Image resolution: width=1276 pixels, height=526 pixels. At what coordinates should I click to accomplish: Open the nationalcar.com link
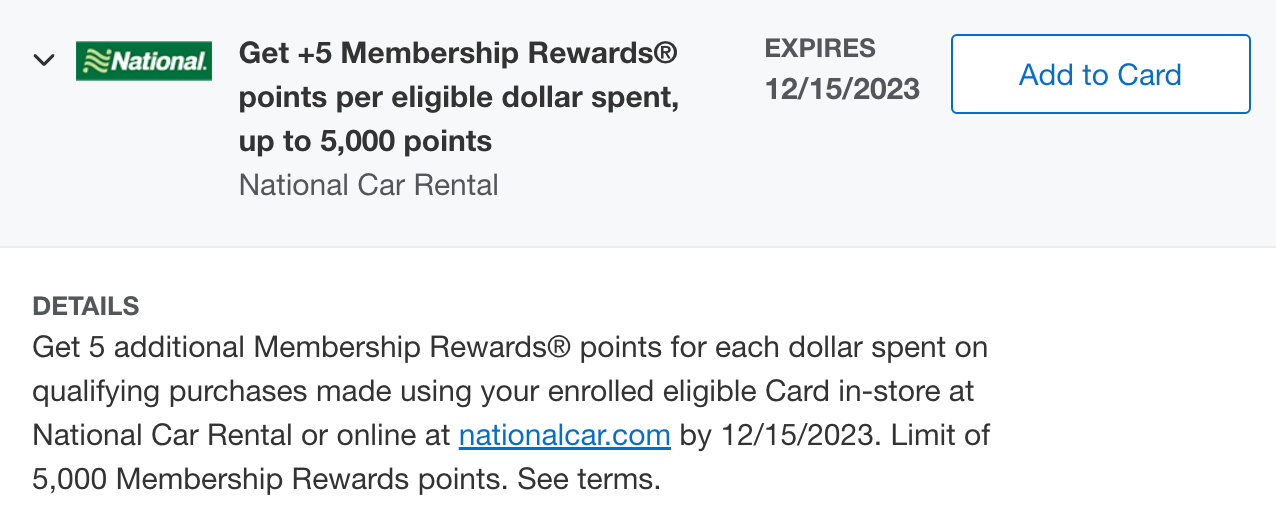click(564, 436)
